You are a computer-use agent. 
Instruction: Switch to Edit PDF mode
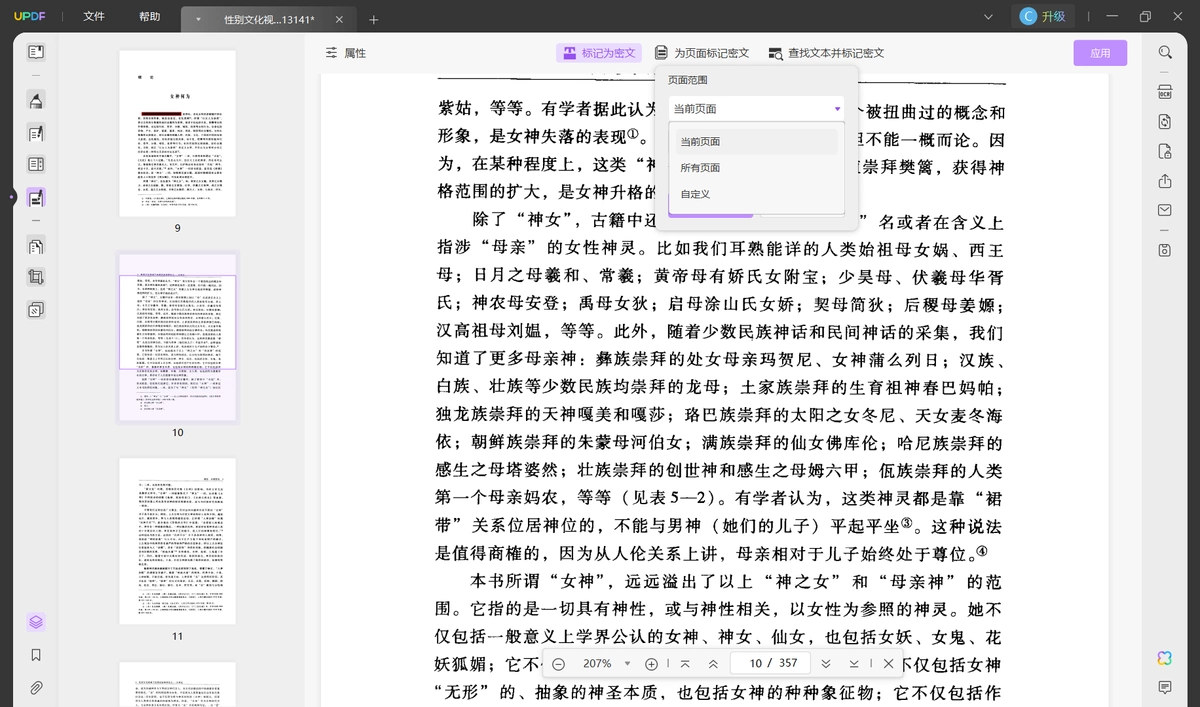pos(36,133)
